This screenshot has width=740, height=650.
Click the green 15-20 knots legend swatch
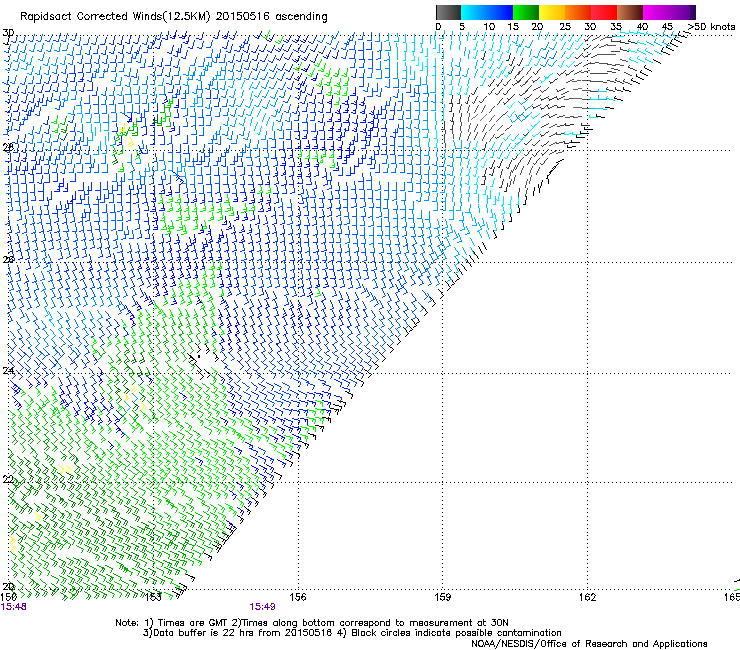point(526,12)
